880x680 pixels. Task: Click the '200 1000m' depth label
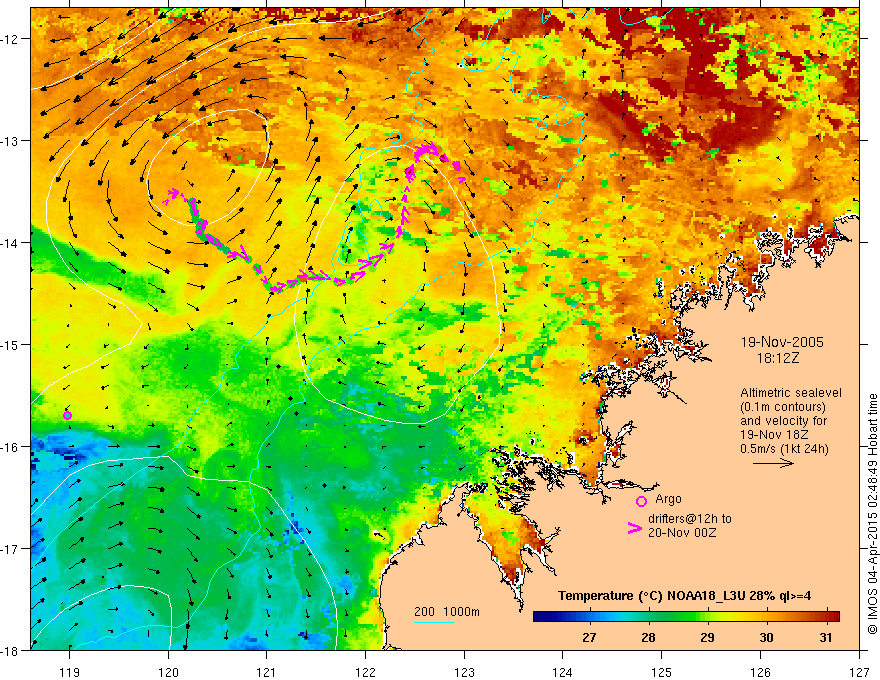coord(447,612)
